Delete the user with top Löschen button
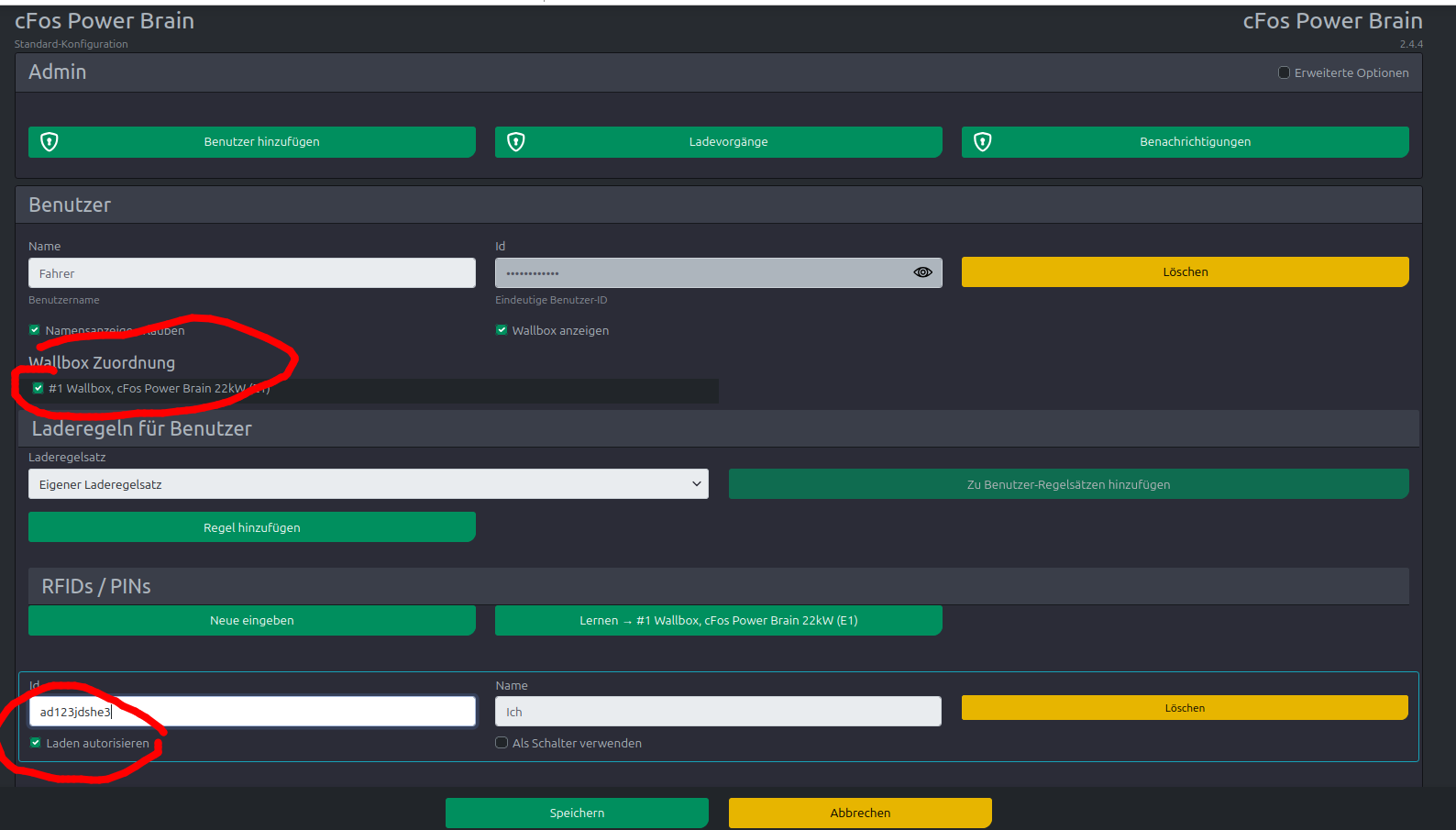This screenshot has width=1456, height=830. 1186,272
